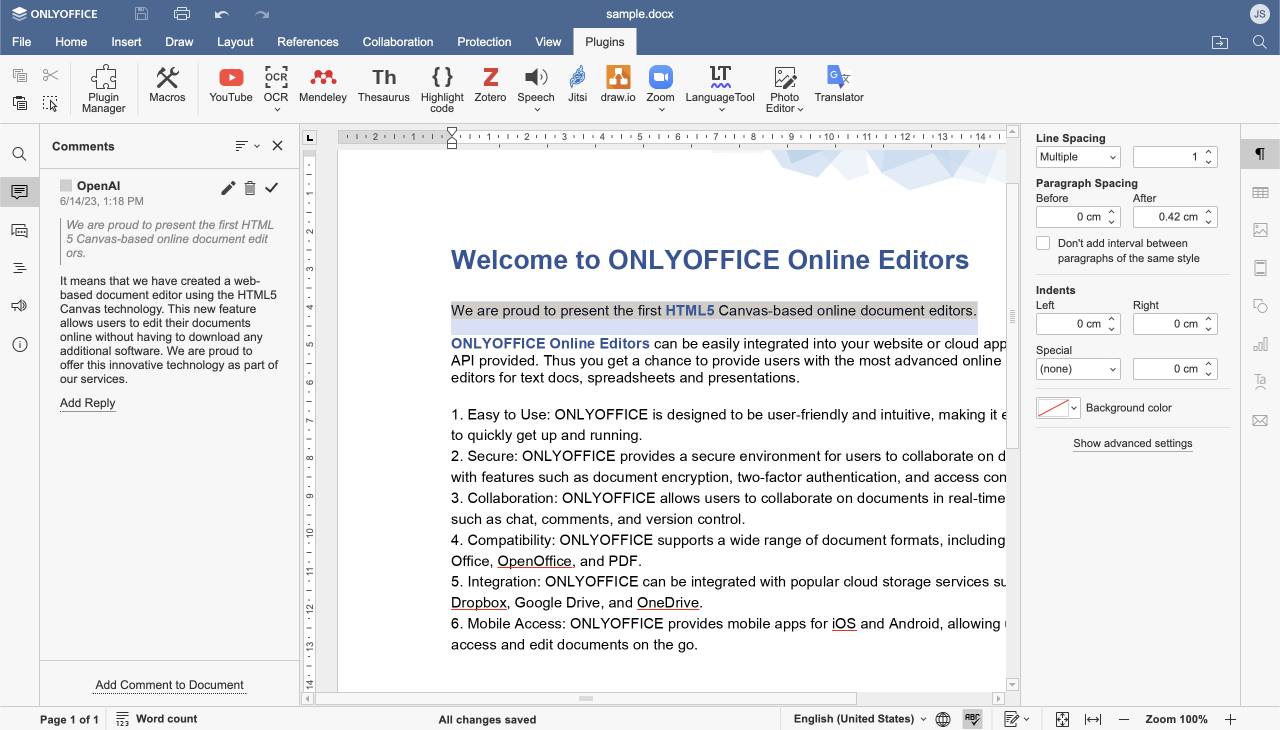Open image settings in right sidebar

pos(1260,230)
